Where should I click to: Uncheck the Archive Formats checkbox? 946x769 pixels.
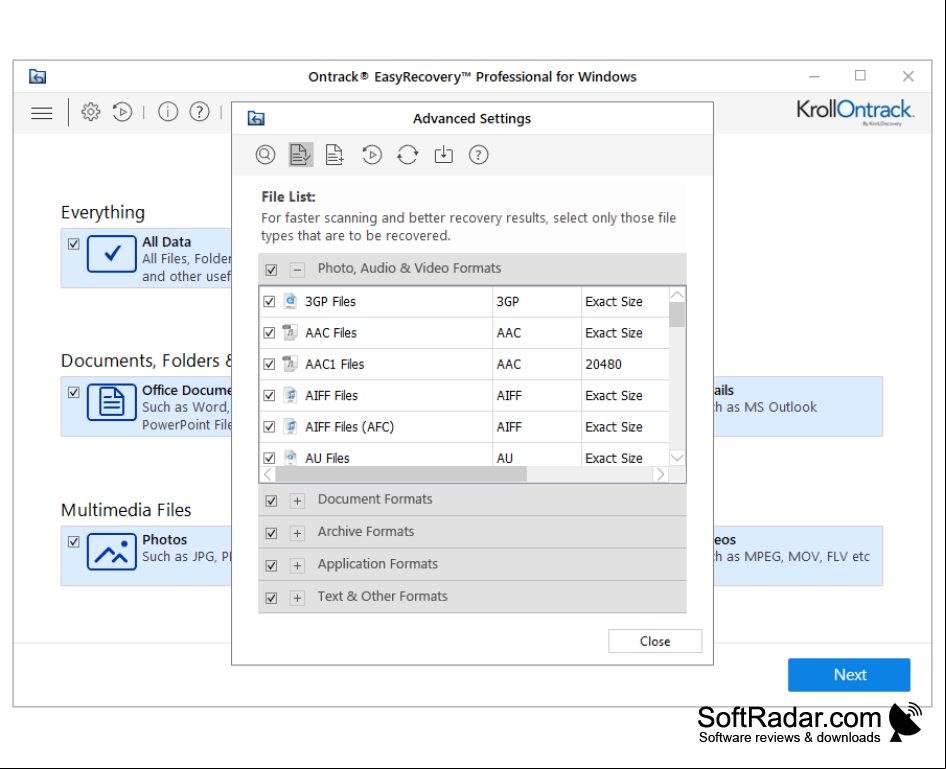(271, 533)
